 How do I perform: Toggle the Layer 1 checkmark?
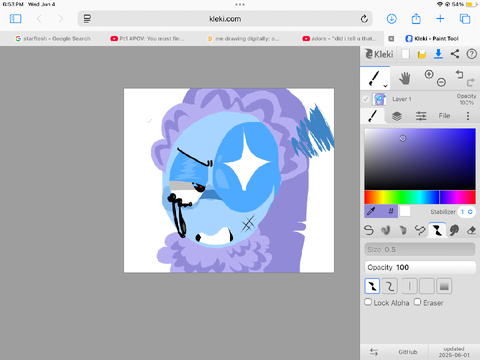tap(366, 99)
